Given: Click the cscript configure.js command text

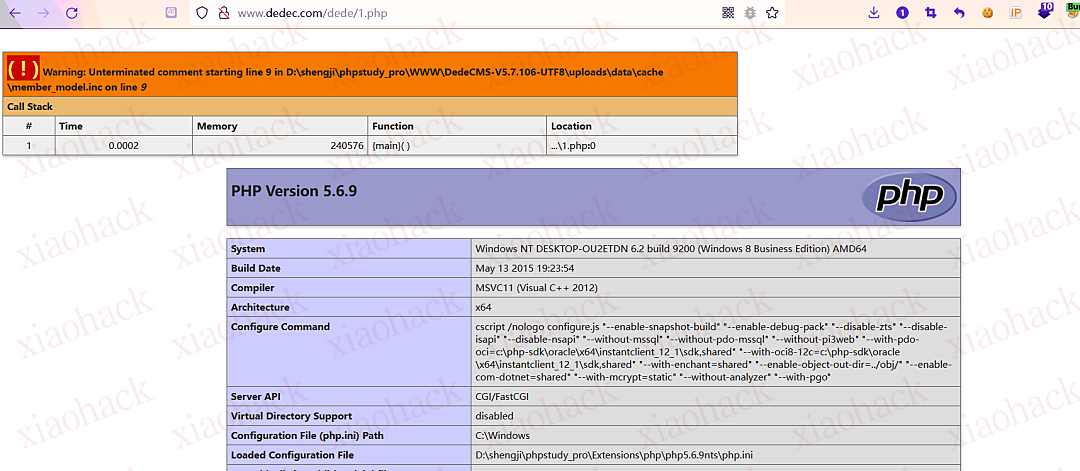Looking at the screenshot, I should tap(713, 352).
